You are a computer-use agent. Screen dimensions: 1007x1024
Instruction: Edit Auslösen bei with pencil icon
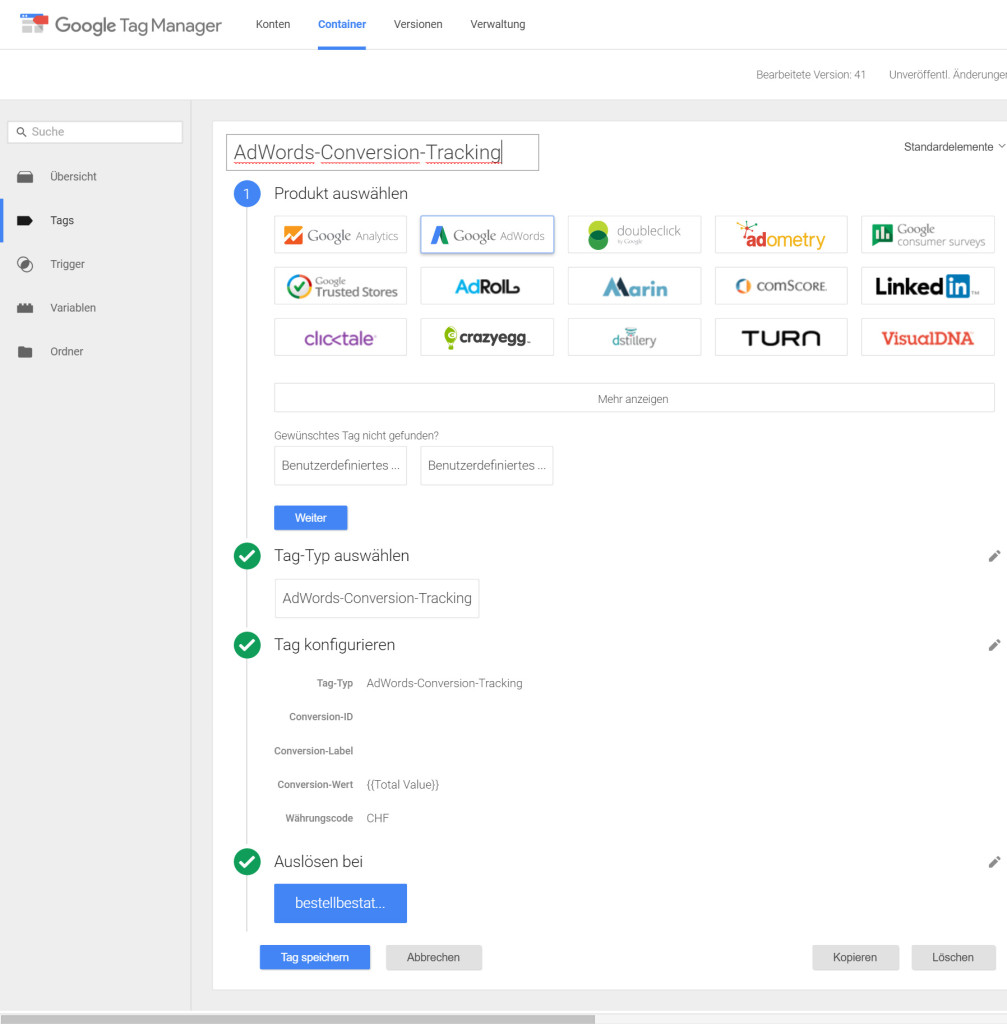[x=994, y=862]
